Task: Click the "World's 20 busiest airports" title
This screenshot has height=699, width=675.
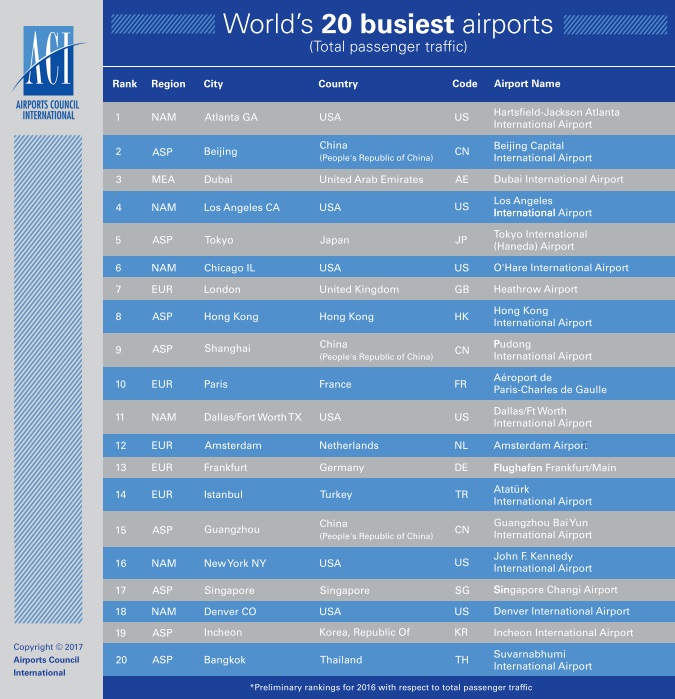Action: (x=387, y=24)
